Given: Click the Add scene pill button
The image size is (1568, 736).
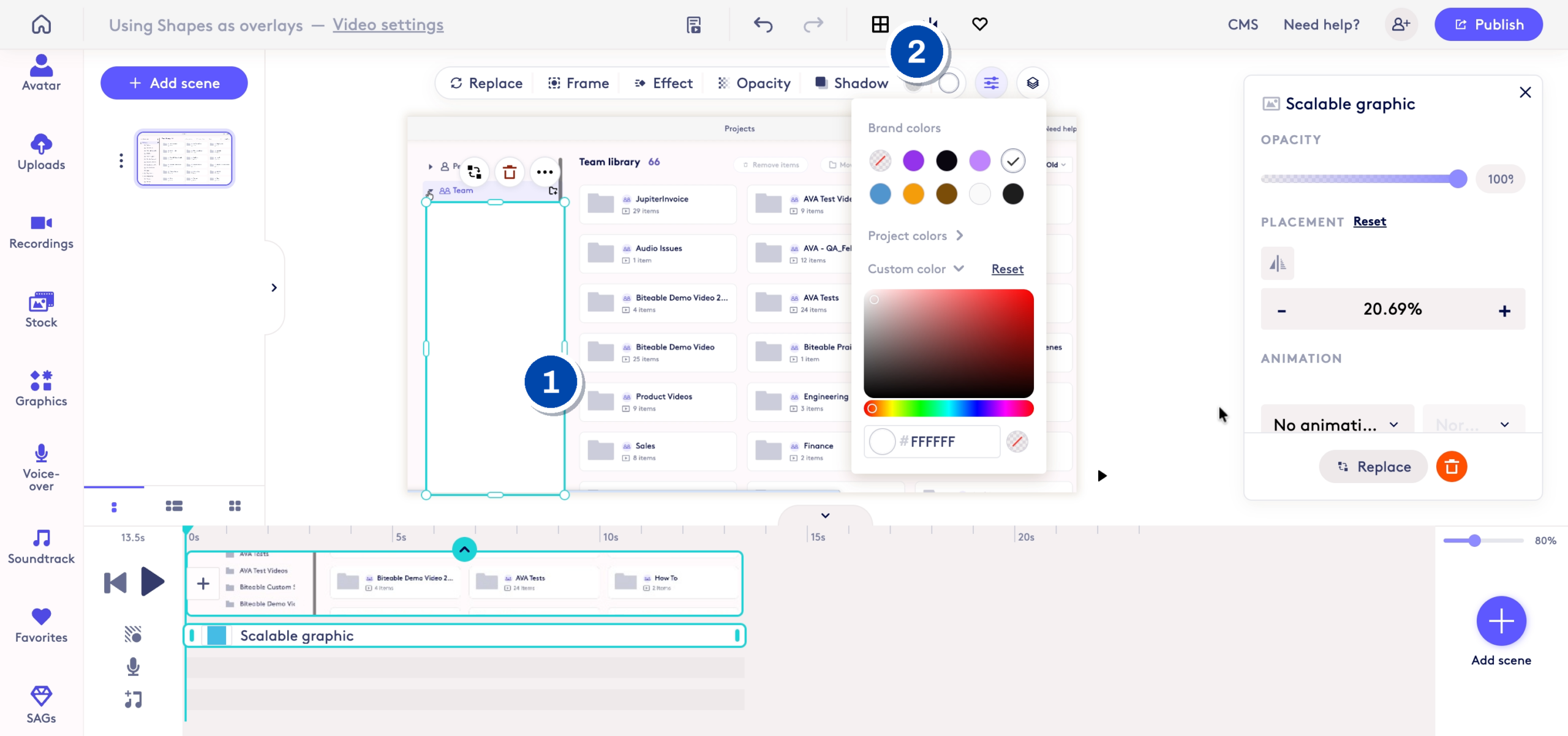Looking at the screenshot, I should 174,83.
